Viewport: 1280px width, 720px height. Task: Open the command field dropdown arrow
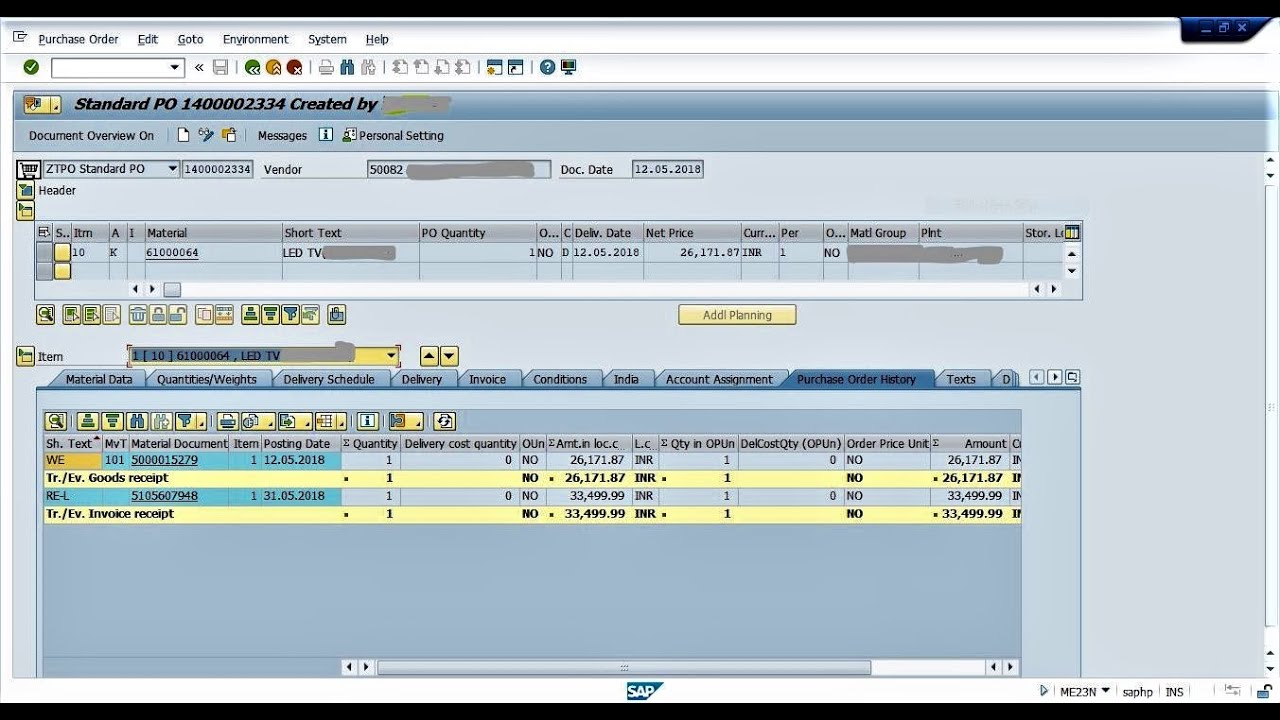click(175, 68)
